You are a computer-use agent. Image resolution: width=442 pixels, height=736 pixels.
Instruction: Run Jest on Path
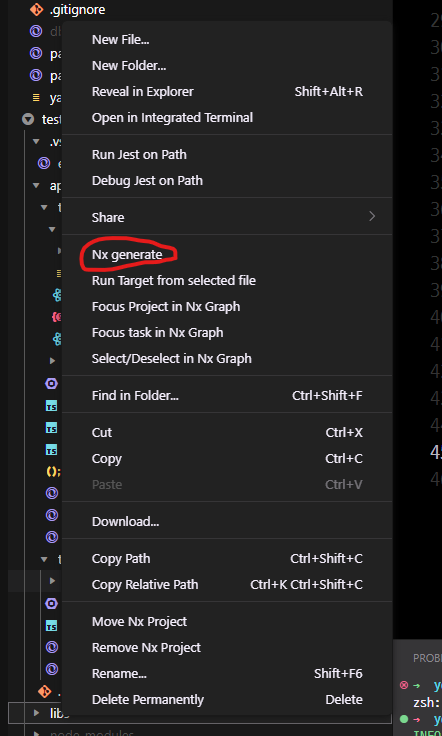(x=139, y=154)
